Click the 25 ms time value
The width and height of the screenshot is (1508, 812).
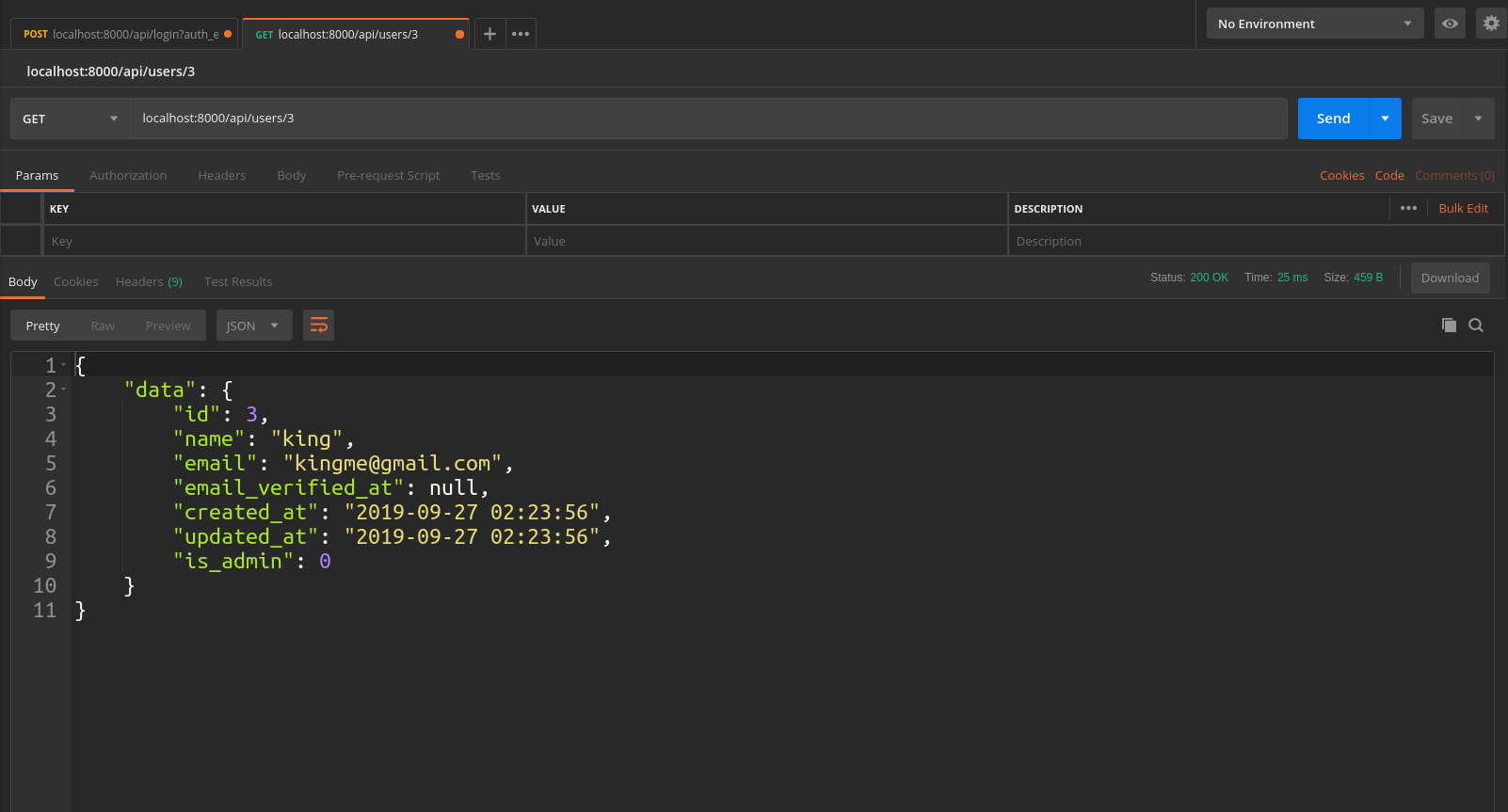(1292, 278)
